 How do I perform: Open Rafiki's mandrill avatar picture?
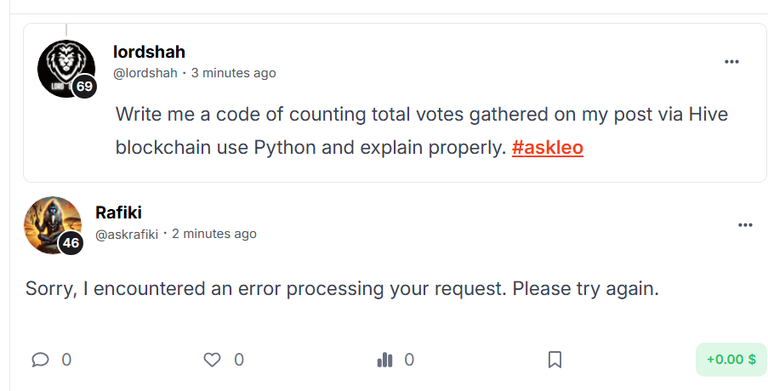pos(52,225)
